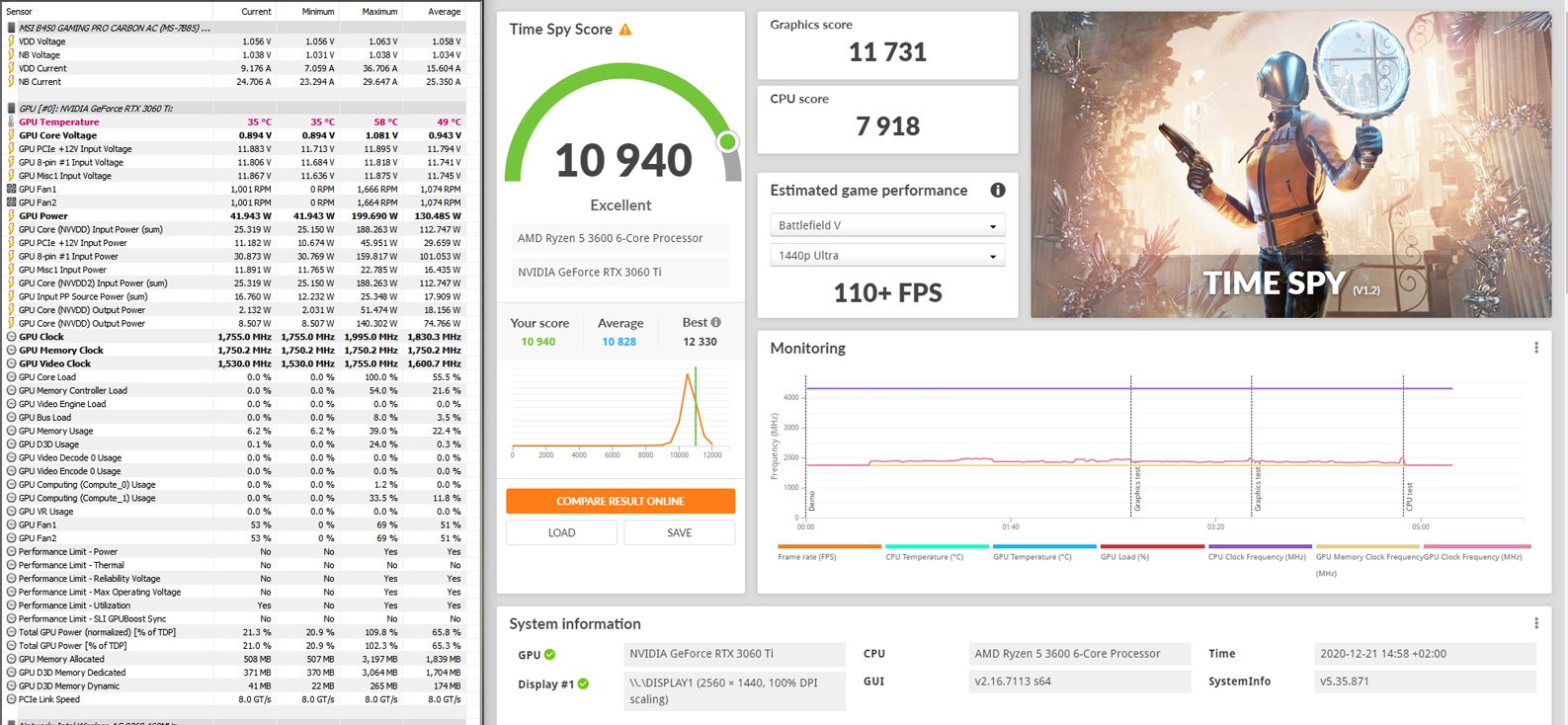Viewport: 1568px width, 725px height.
Task: Click the purple CPU Clock Frequency legend swatch
Action: coord(1260,546)
